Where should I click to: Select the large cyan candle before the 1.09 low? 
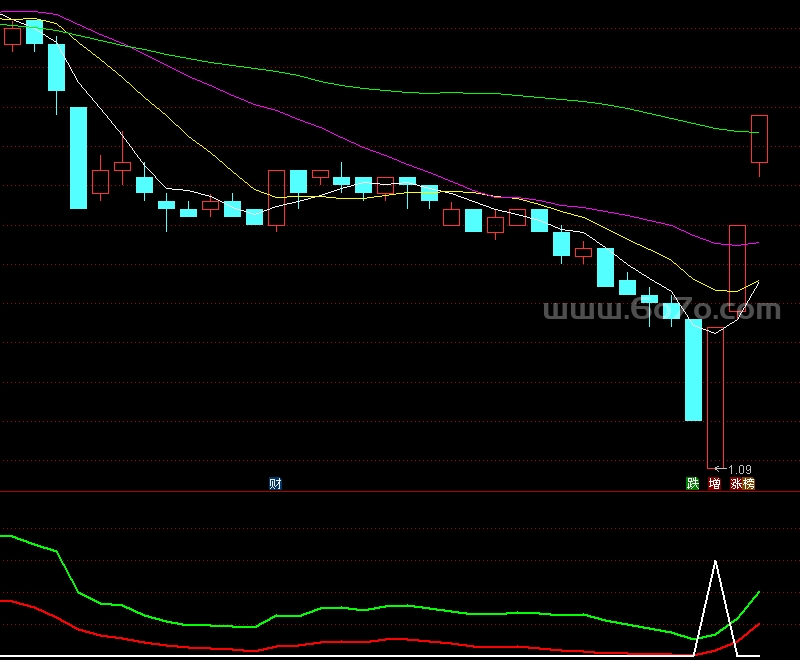pyautogui.click(x=693, y=370)
